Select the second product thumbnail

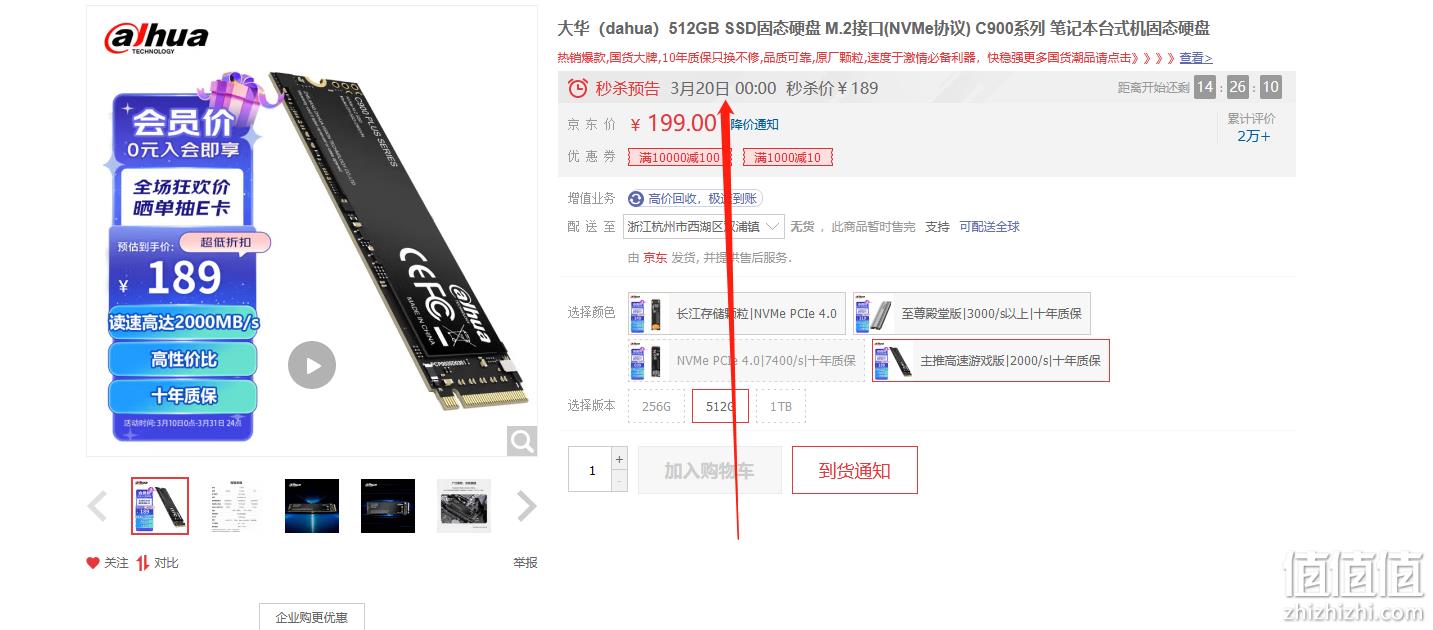(x=236, y=506)
